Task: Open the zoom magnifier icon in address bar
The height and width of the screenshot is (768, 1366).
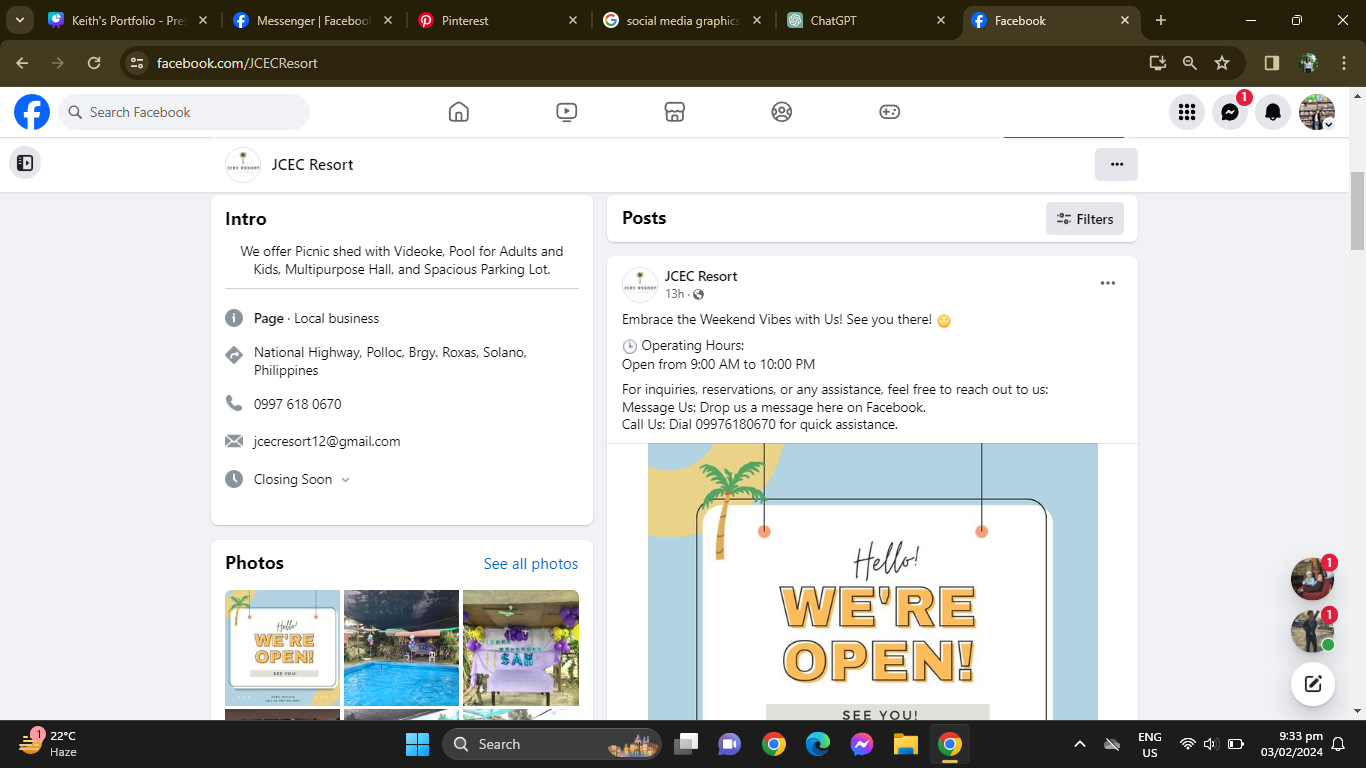Action: click(x=1190, y=63)
